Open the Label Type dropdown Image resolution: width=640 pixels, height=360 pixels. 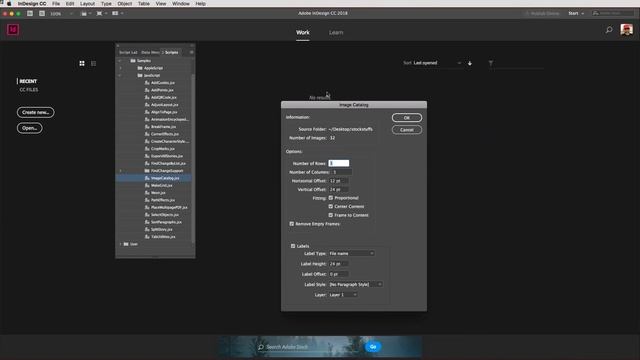click(x=351, y=253)
